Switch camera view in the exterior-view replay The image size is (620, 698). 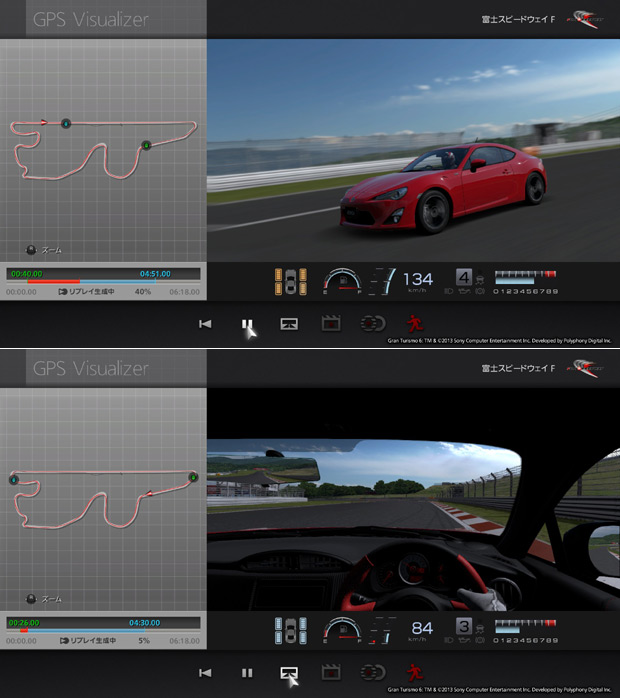pos(288,324)
